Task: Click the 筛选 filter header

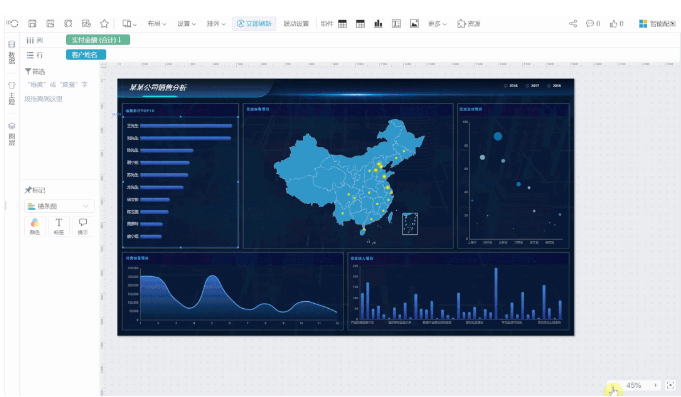Action: point(35,71)
